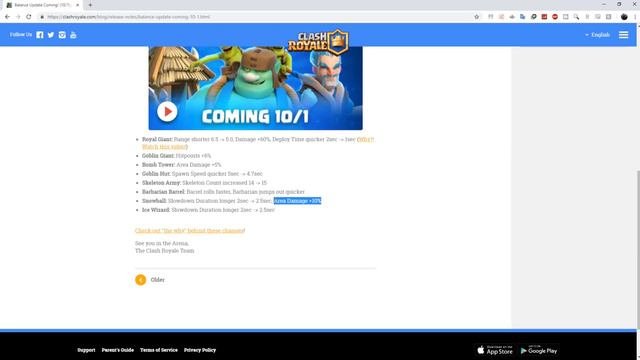Click the highlighted Area Damage text
The image size is (640, 360).
pyautogui.click(x=298, y=201)
